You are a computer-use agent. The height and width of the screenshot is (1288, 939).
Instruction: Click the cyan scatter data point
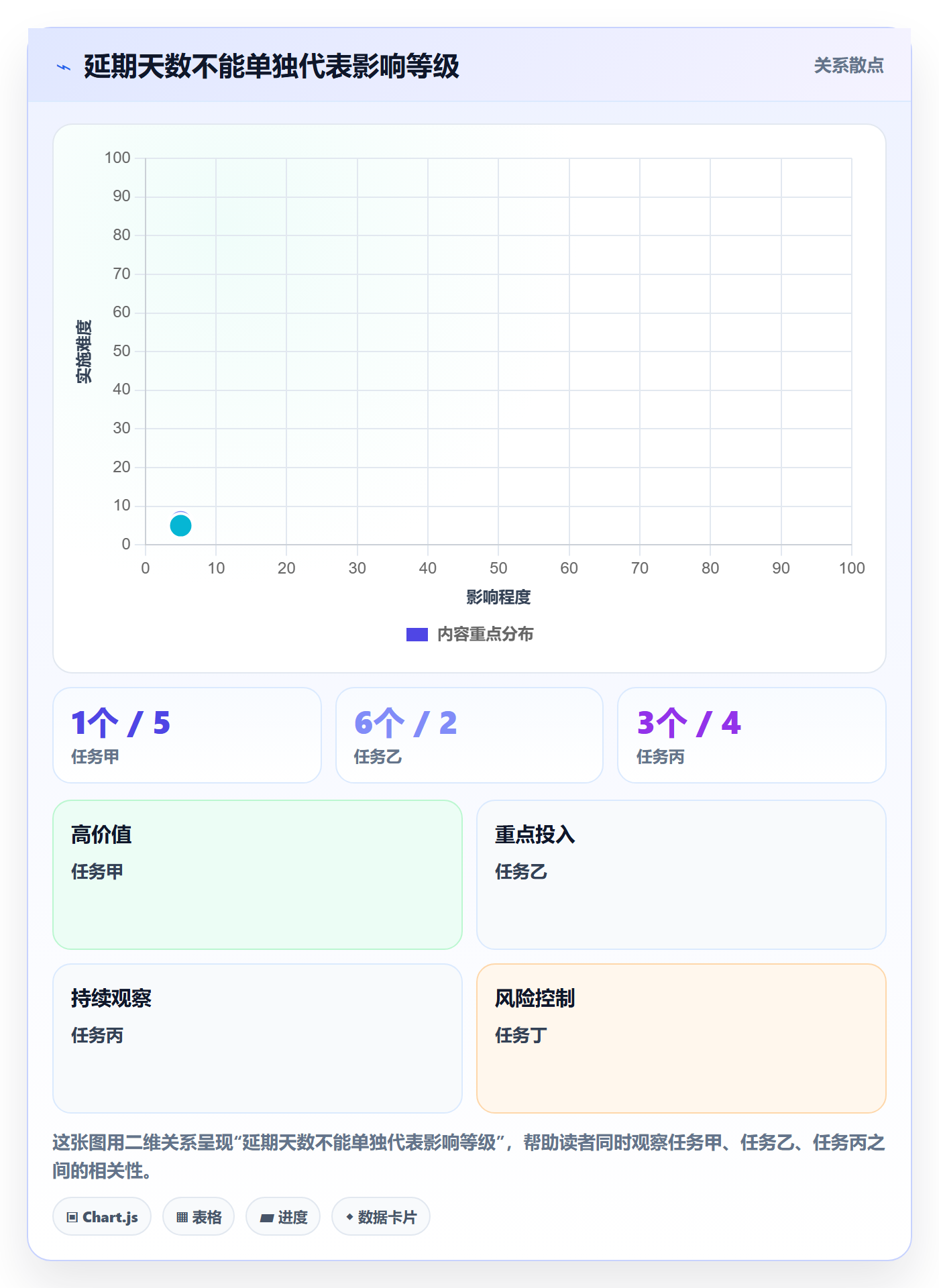tap(180, 526)
